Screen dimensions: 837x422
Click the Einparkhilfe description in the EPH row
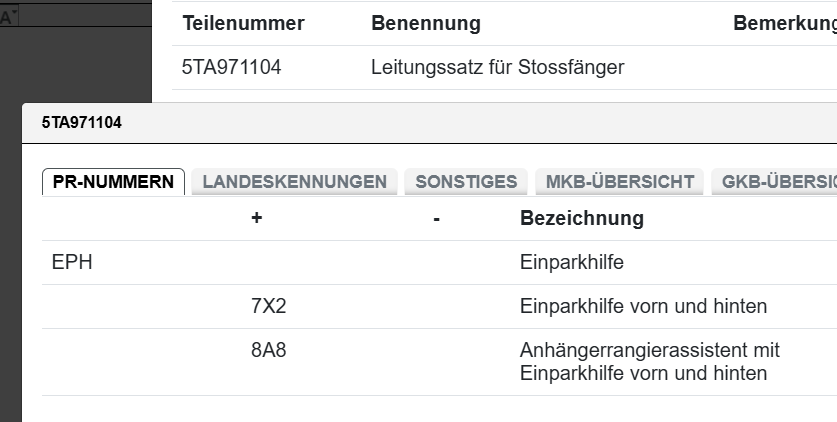click(572, 263)
